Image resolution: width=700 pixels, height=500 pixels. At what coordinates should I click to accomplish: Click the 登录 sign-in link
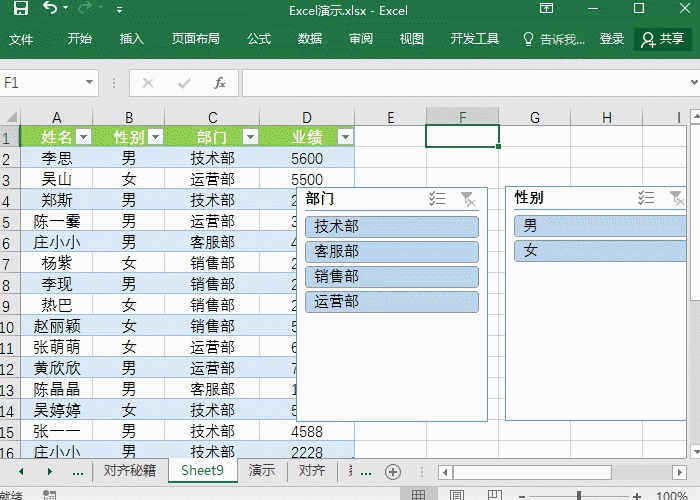pyautogui.click(x=612, y=39)
